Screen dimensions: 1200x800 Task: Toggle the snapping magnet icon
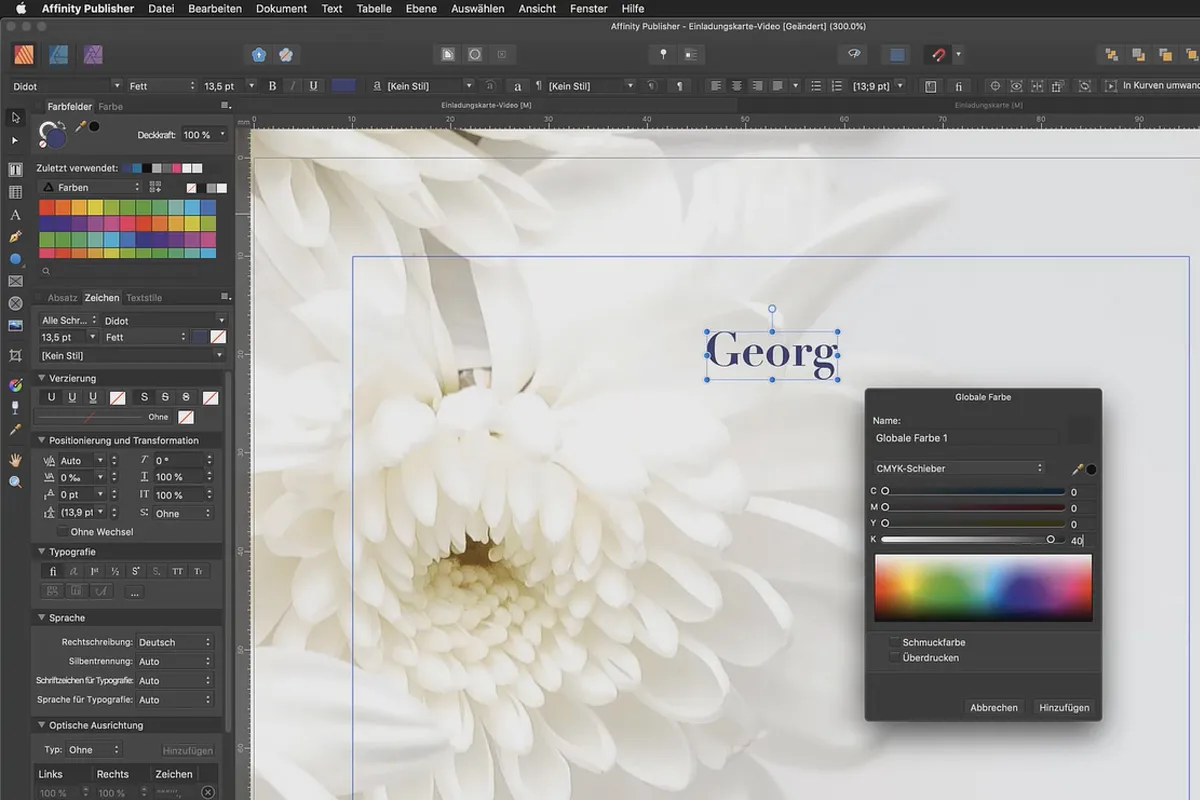pyautogui.click(x=939, y=54)
